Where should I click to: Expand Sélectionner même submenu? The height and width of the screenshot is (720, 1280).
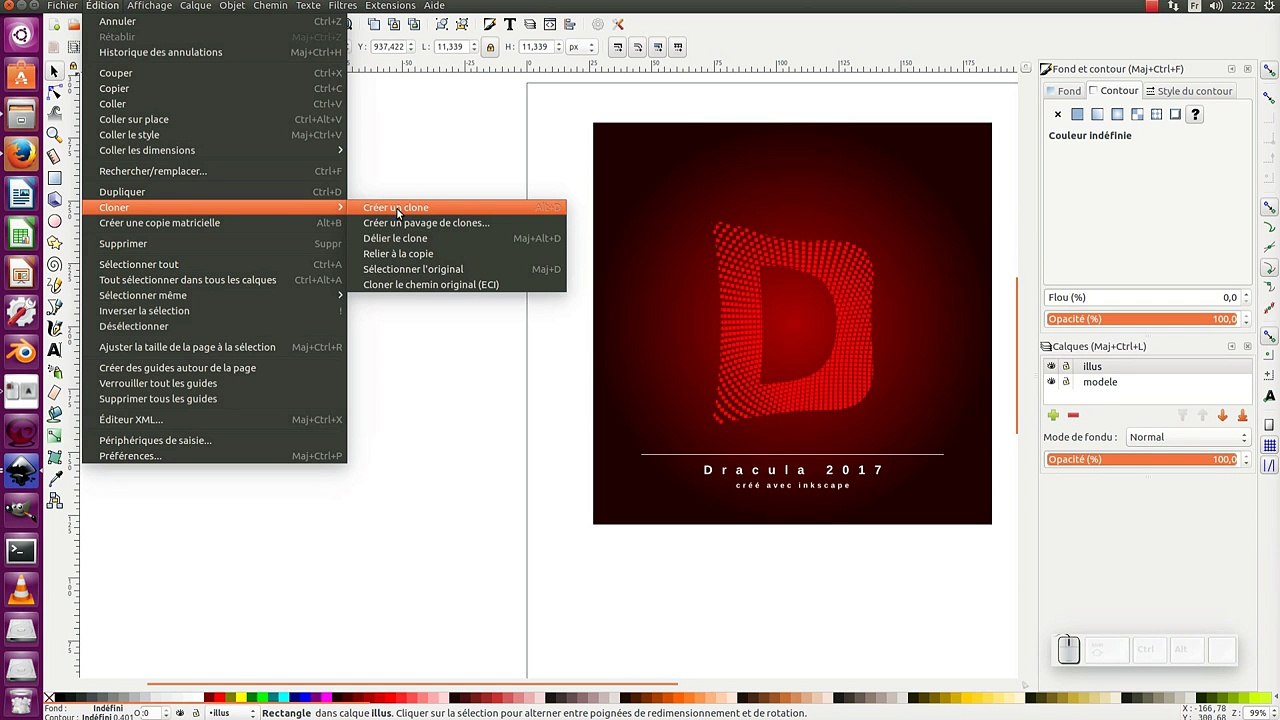tap(215, 295)
